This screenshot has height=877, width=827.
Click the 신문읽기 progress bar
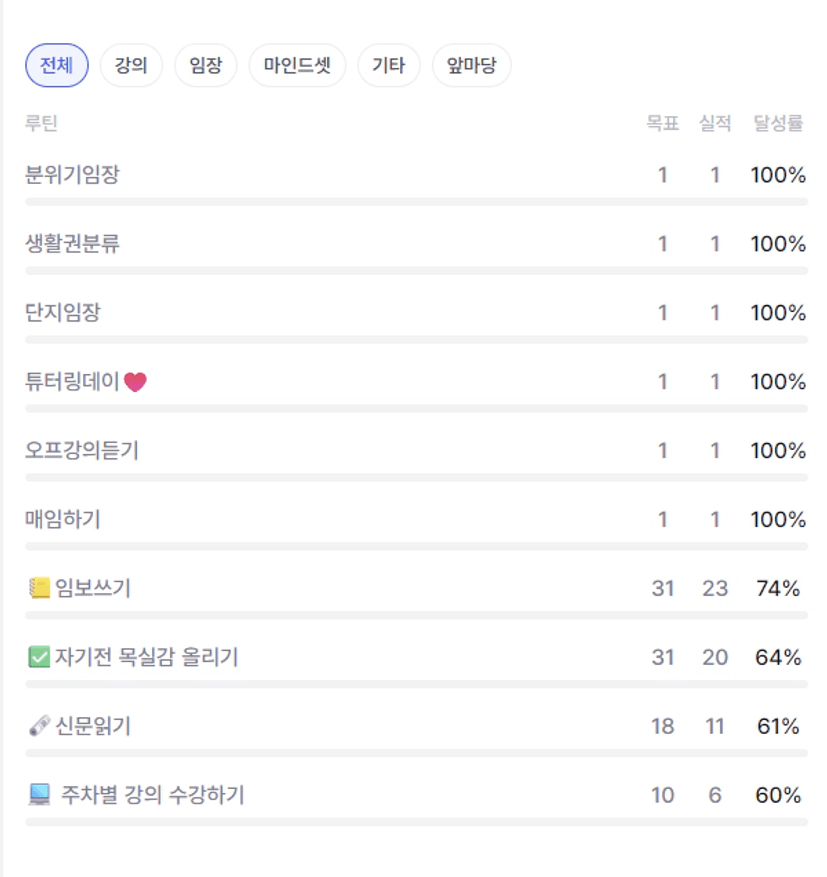(416, 753)
